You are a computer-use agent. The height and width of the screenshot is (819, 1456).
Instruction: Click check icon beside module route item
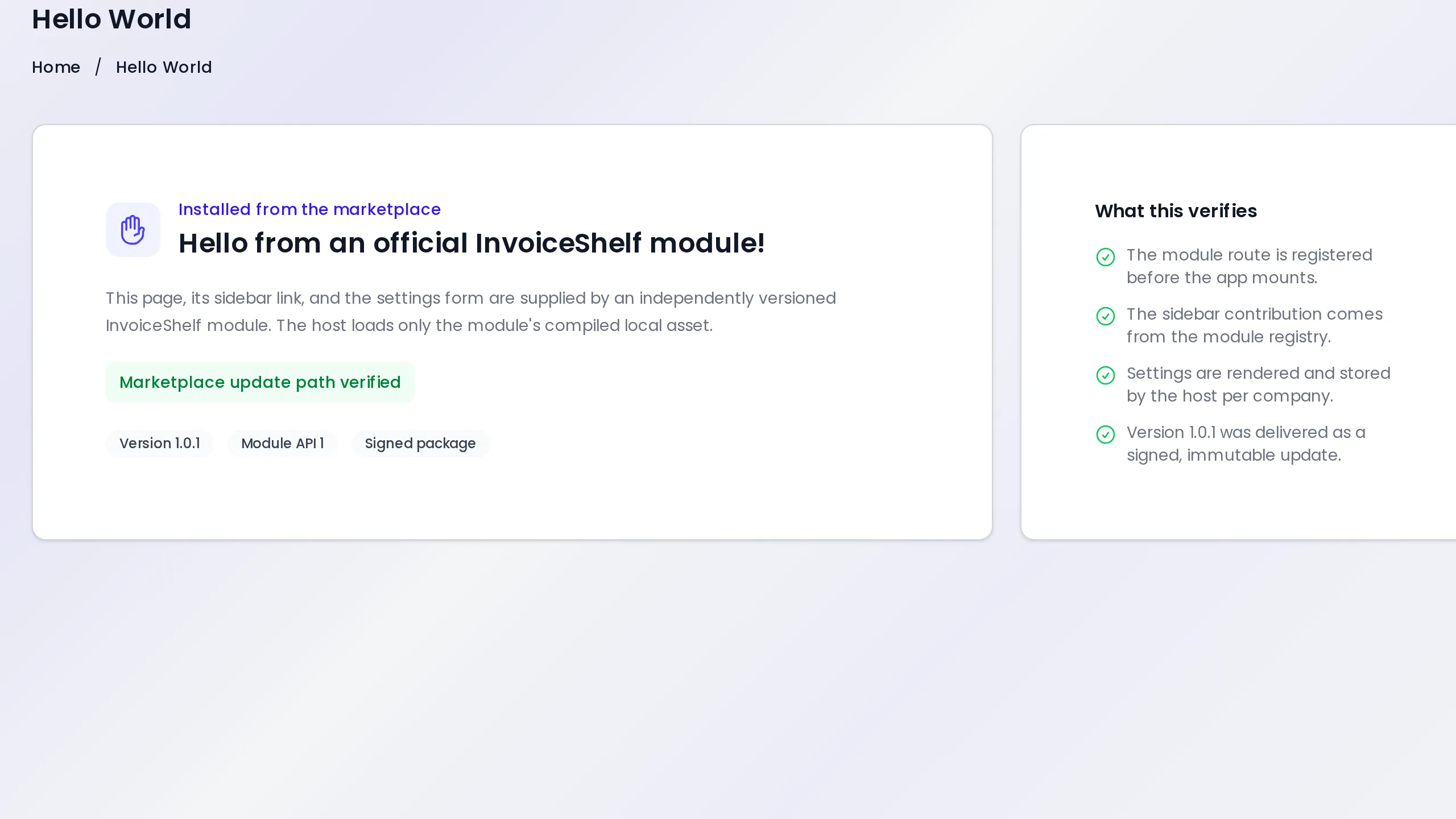[1105, 257]
